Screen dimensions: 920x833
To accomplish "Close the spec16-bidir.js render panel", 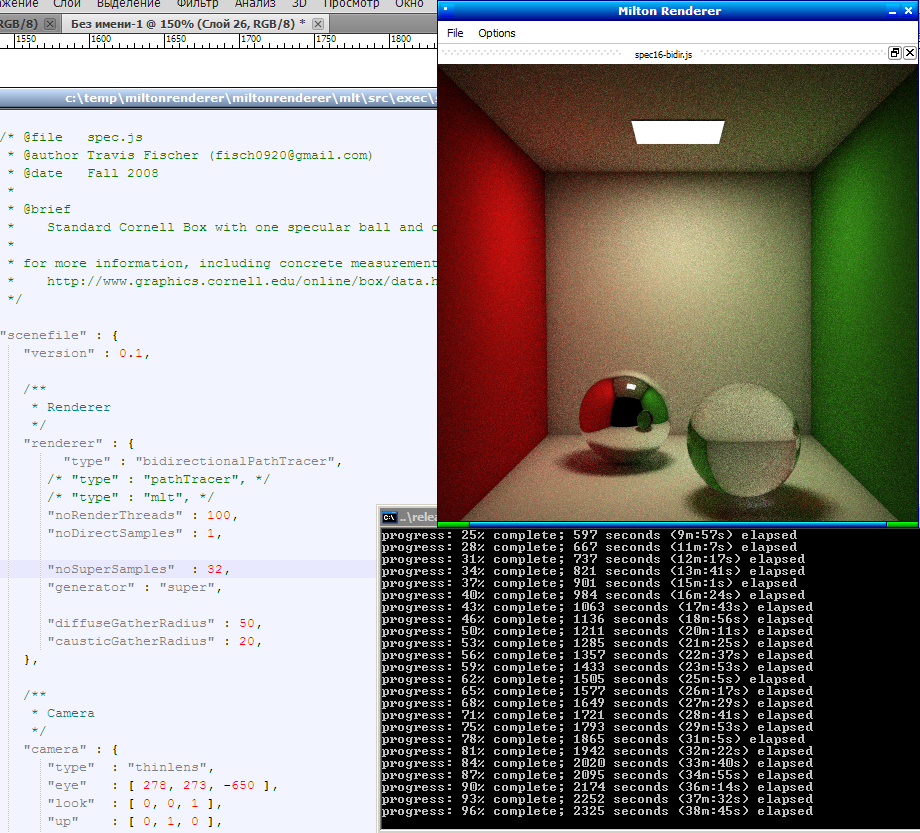I will [x=909, y=54].
